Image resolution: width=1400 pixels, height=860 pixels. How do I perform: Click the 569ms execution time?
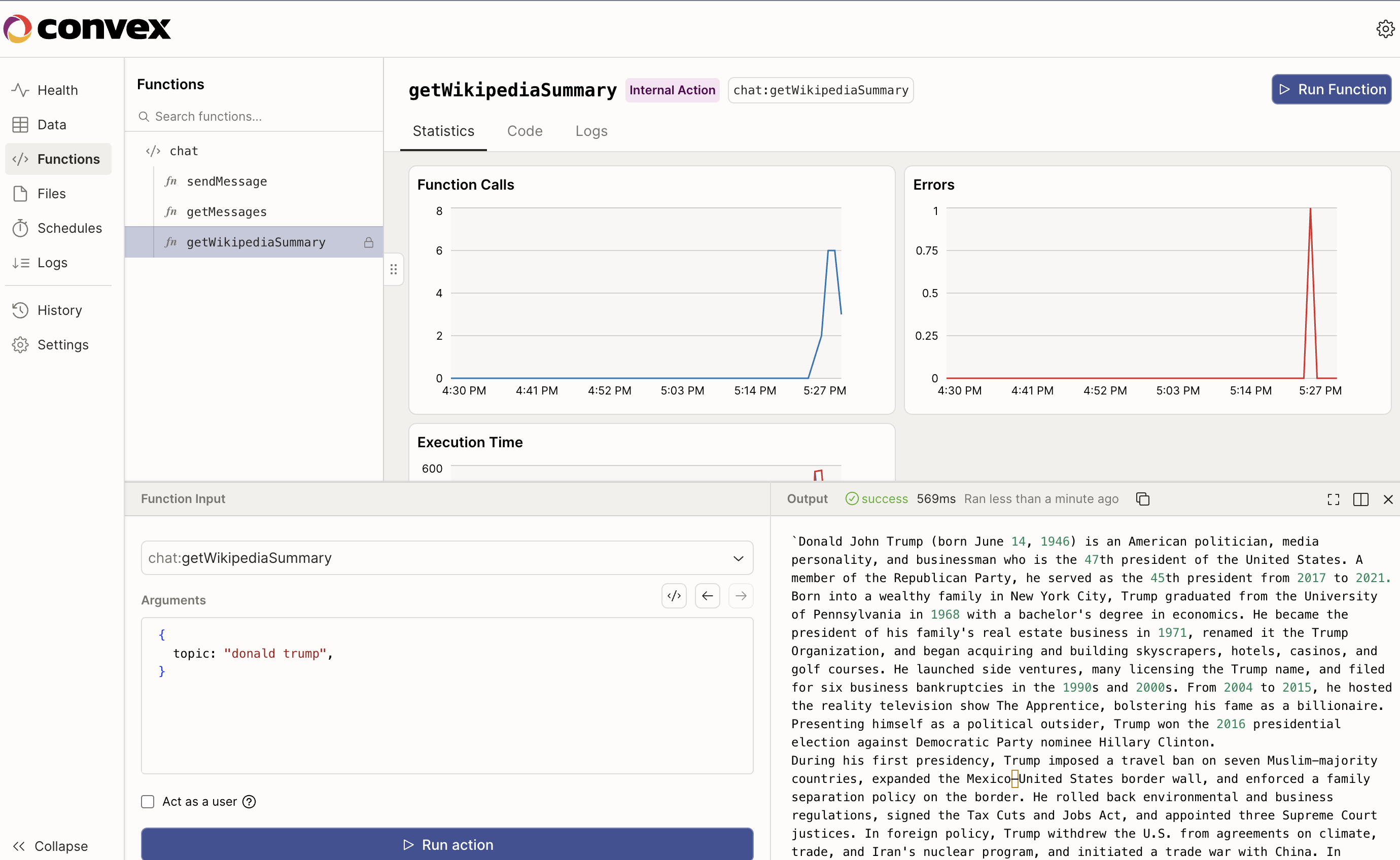coord(936,499)
